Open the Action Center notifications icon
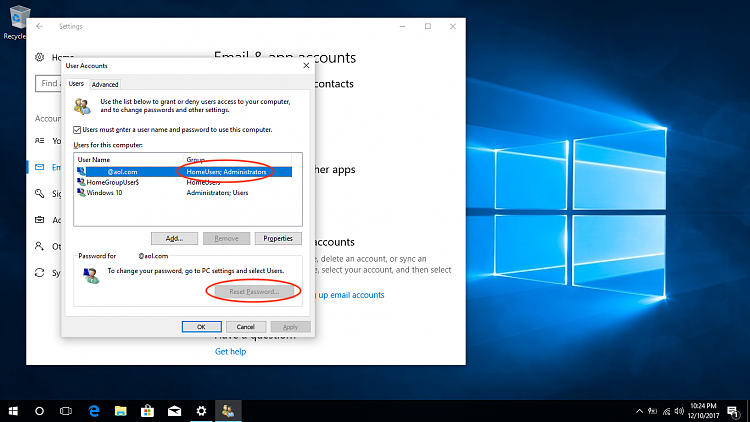This screenshot has width=750, height=422. [733, 411]
